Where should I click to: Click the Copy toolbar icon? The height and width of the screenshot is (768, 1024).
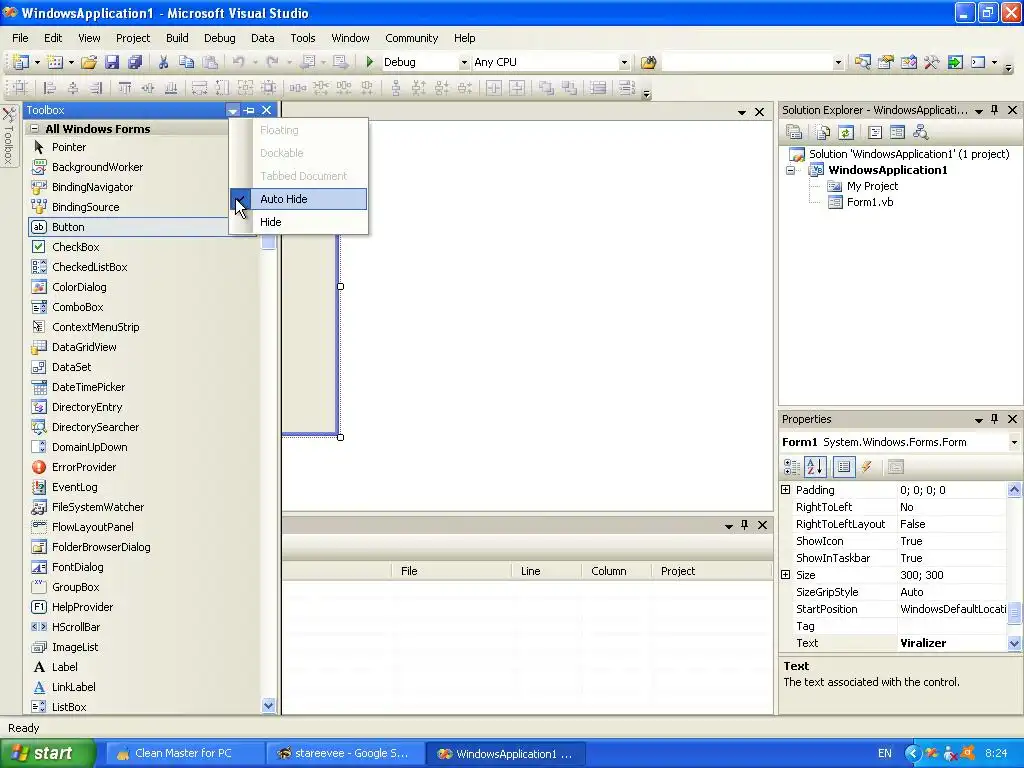point(187,62)
